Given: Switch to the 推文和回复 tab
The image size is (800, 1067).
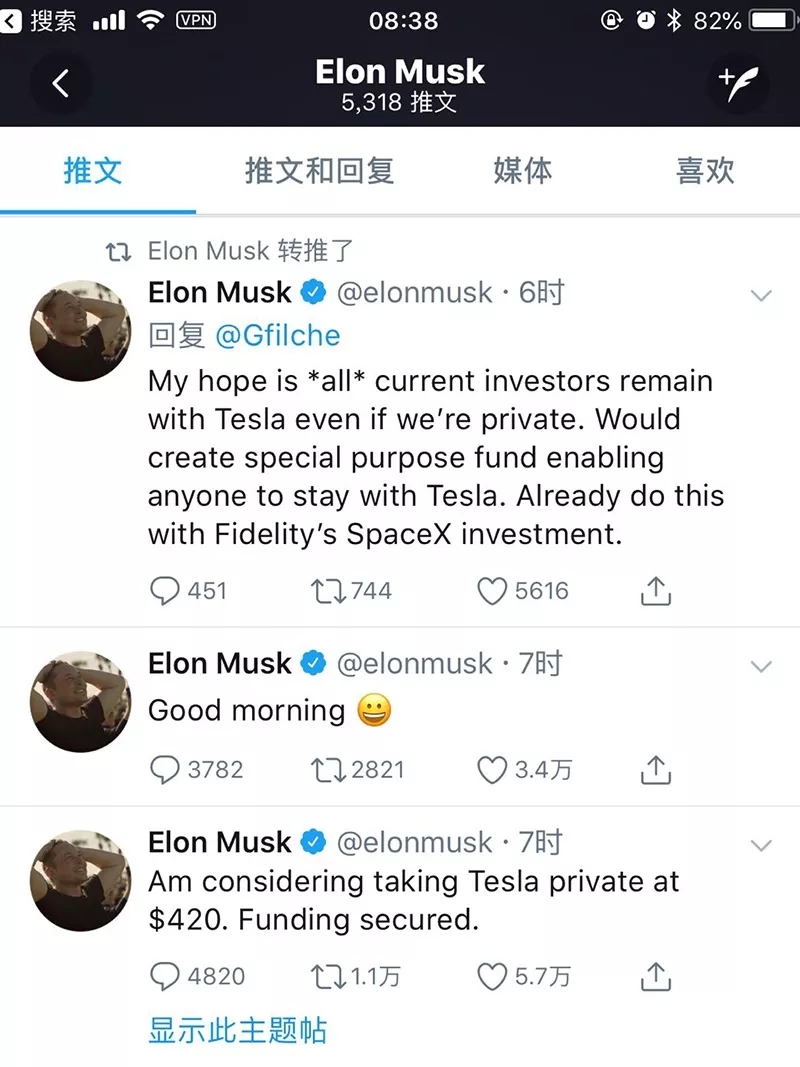Looking at the screenshot, I should (x=320, y=171).
